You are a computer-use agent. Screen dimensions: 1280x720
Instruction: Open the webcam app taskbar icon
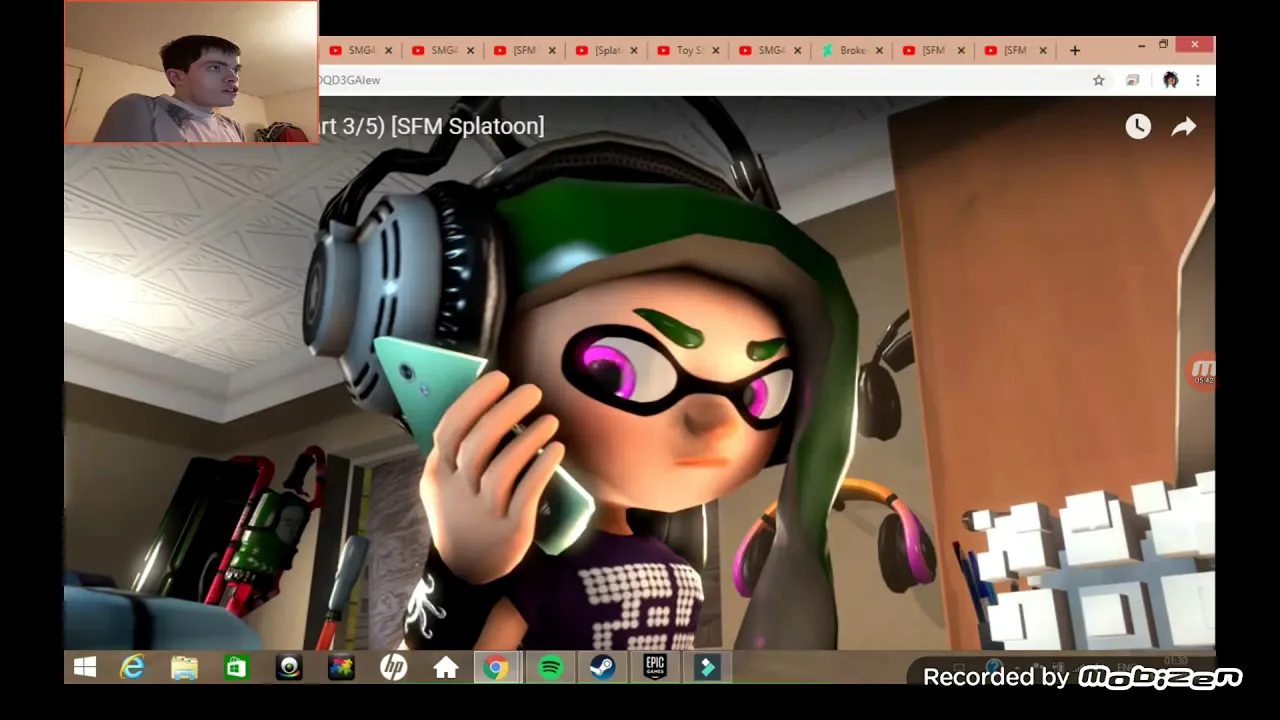click(289, 667)
